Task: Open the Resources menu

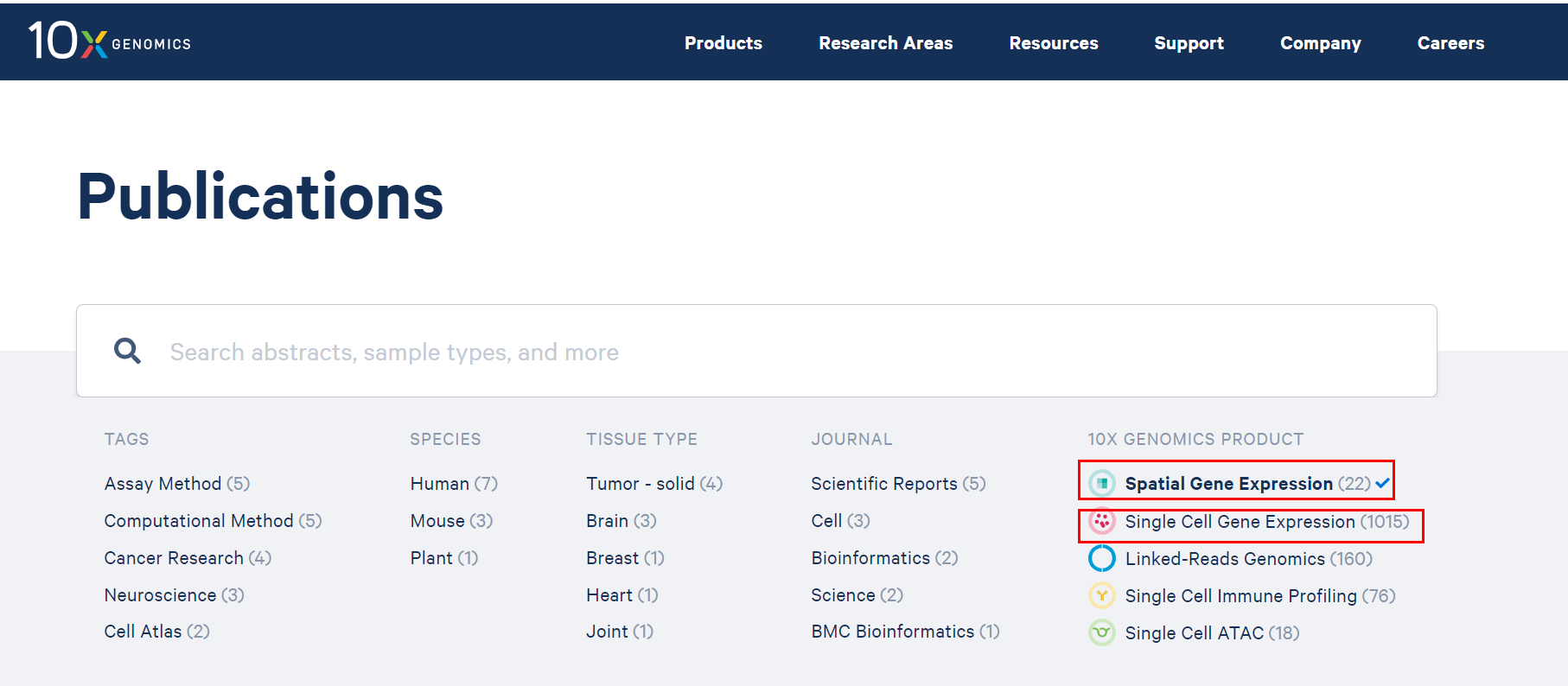Action: point(1054,43)
